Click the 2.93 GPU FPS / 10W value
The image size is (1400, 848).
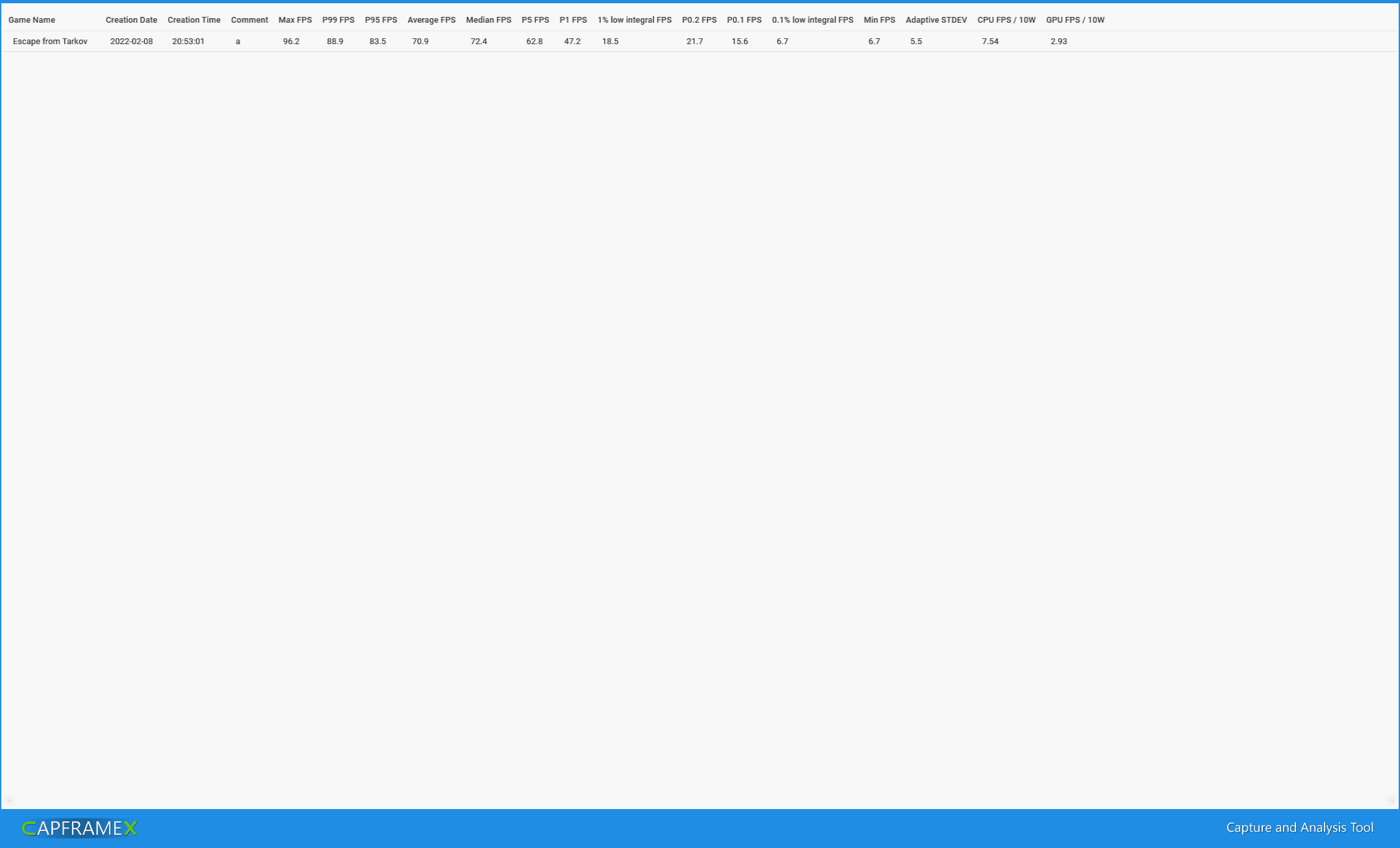click(x=1058, y=42)
